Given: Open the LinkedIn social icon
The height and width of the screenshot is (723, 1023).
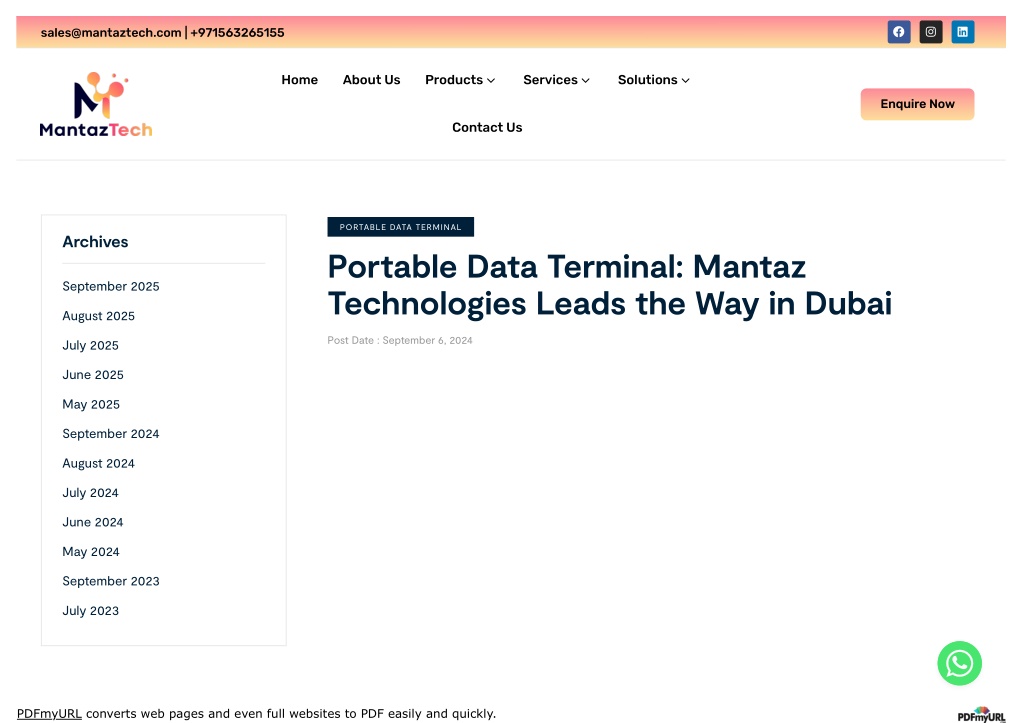Looking at the screenshot, I should click(x=962, y=32).
